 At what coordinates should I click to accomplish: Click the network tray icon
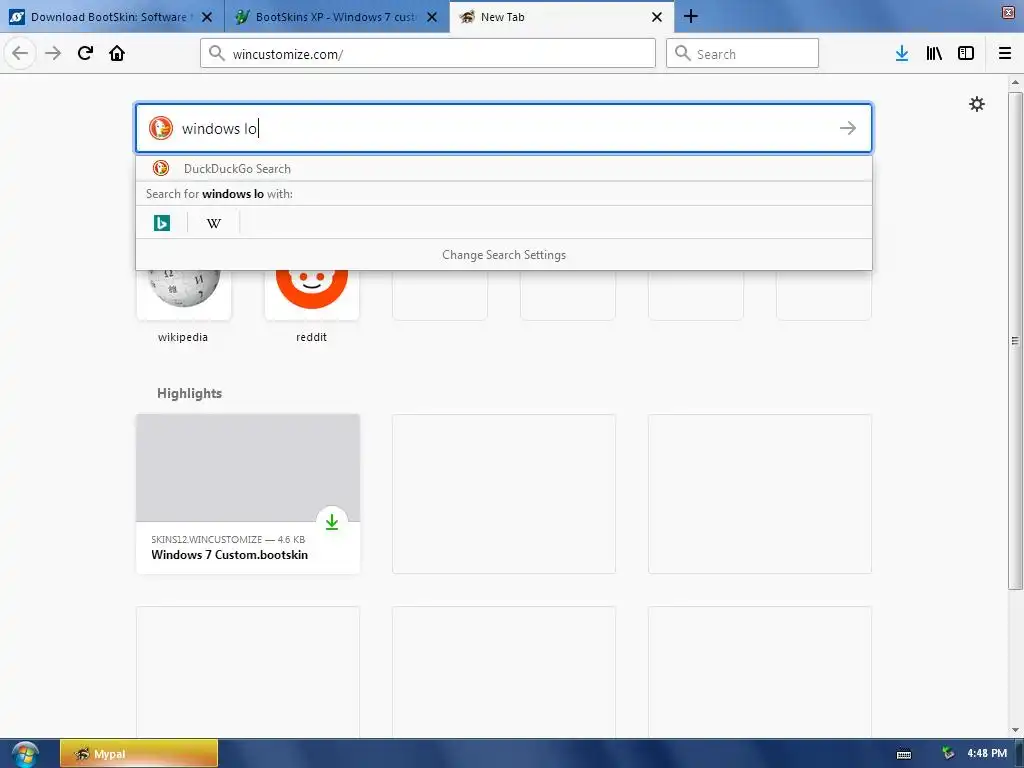tap(948, 754)
